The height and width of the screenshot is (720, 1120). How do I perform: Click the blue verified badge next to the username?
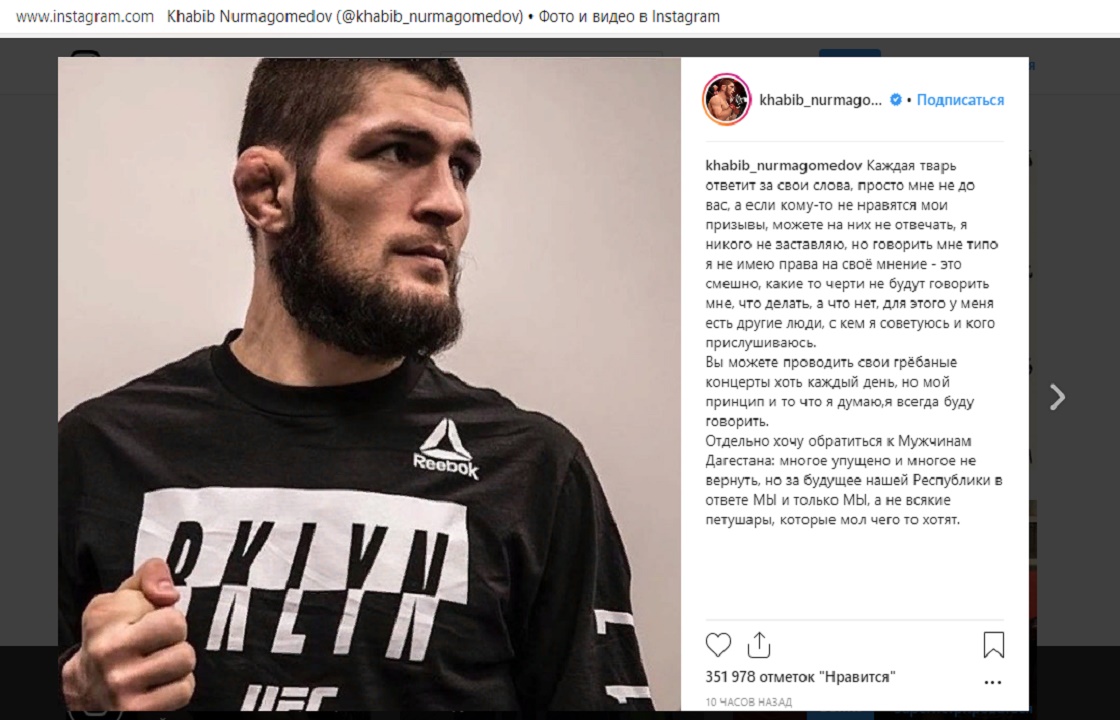pyautogui.click(x=895, y=100)
